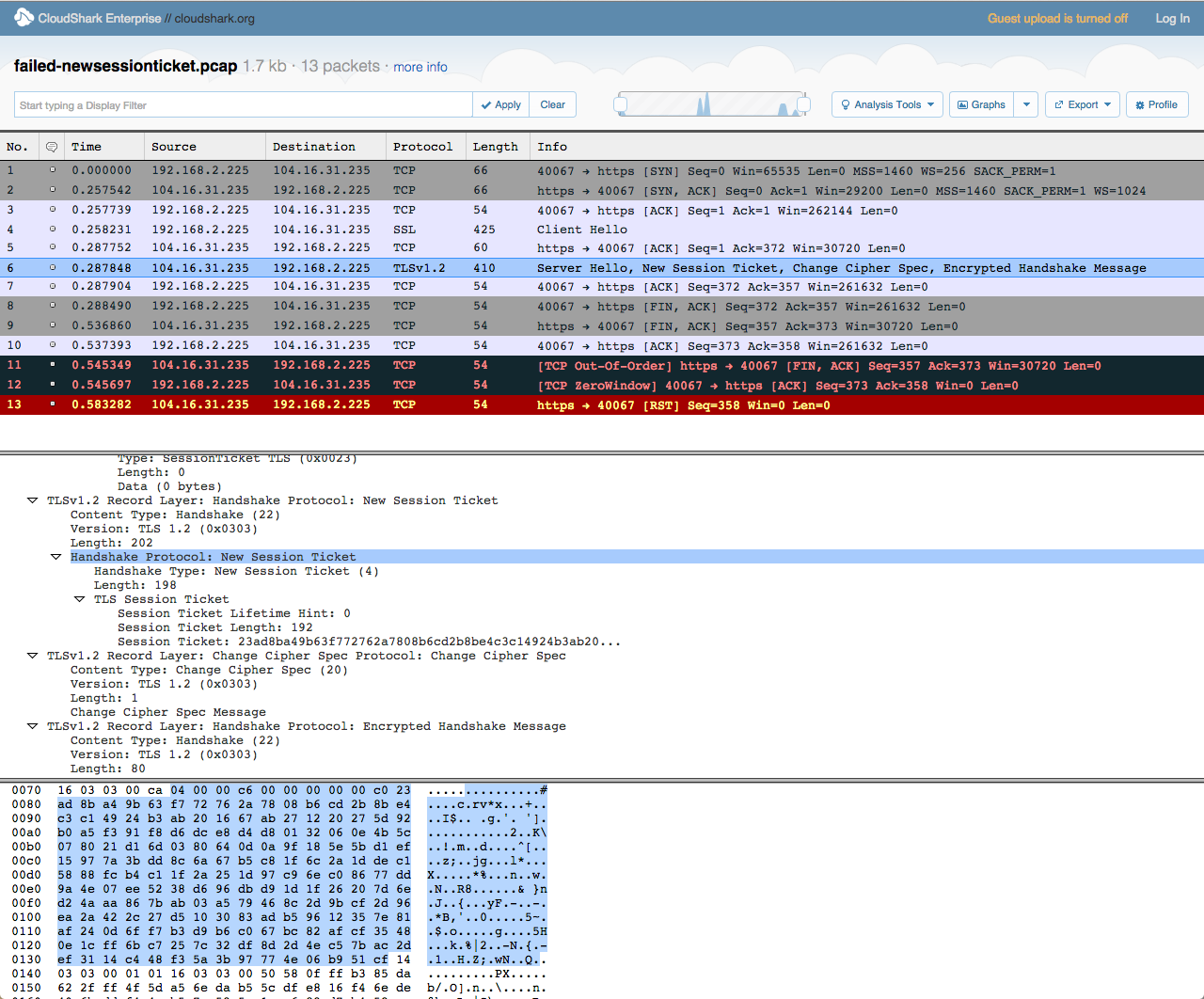
Task: Open the dropdown arrow next to Graphs
Action: [1026, 104]
